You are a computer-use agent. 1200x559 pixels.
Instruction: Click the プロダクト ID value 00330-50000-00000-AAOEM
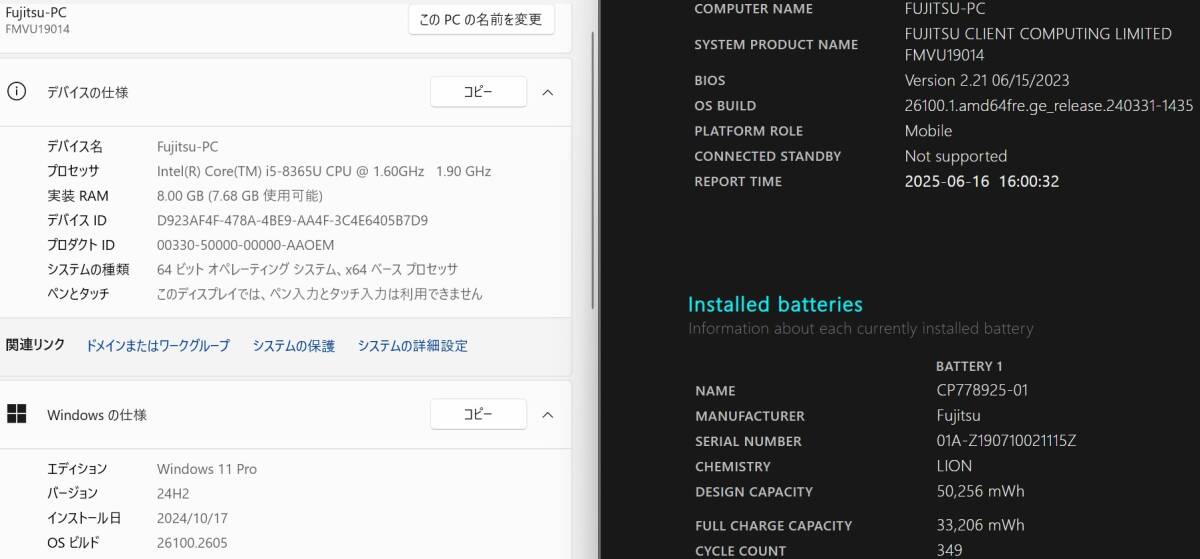click(x=245, y=245)
